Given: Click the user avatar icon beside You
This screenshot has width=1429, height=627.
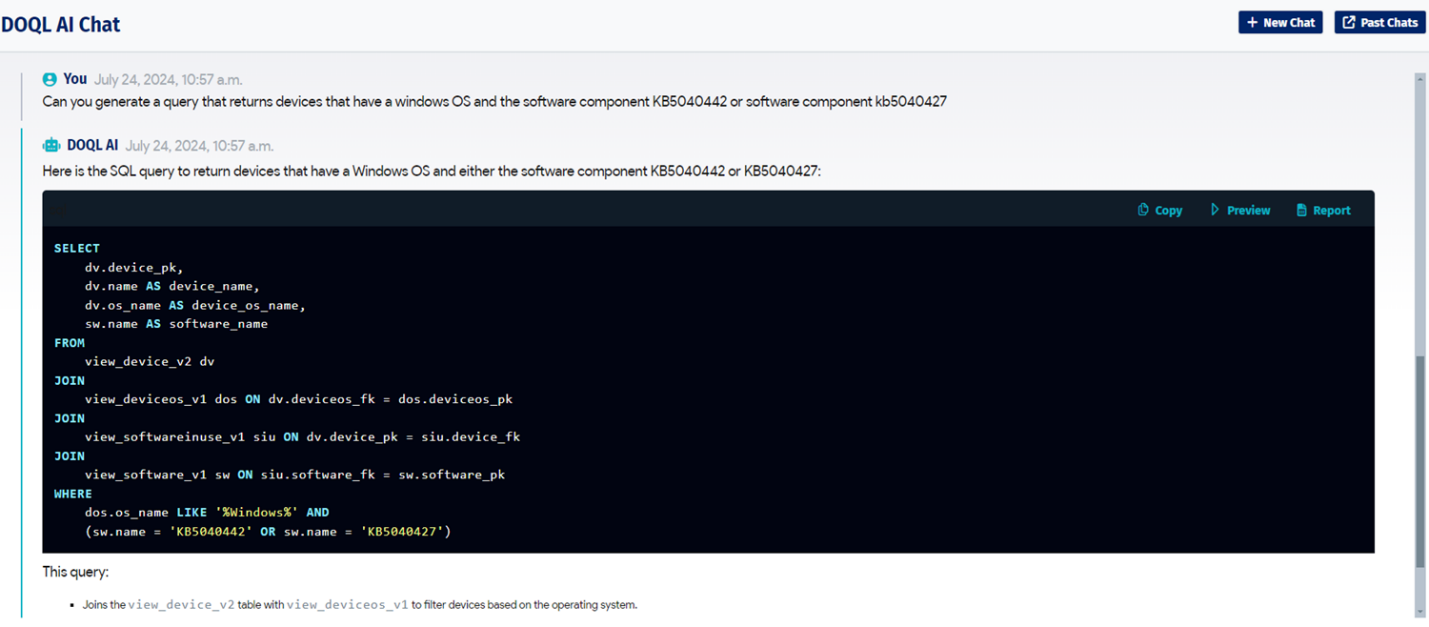Looking at the screenshot, I should coord(50,79).
